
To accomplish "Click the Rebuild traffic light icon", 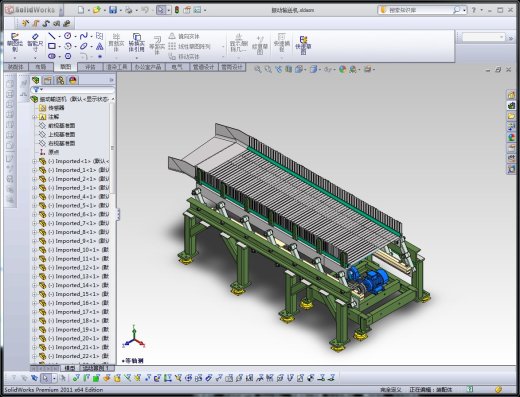I will pyautogui.click(x=177, y=10).
